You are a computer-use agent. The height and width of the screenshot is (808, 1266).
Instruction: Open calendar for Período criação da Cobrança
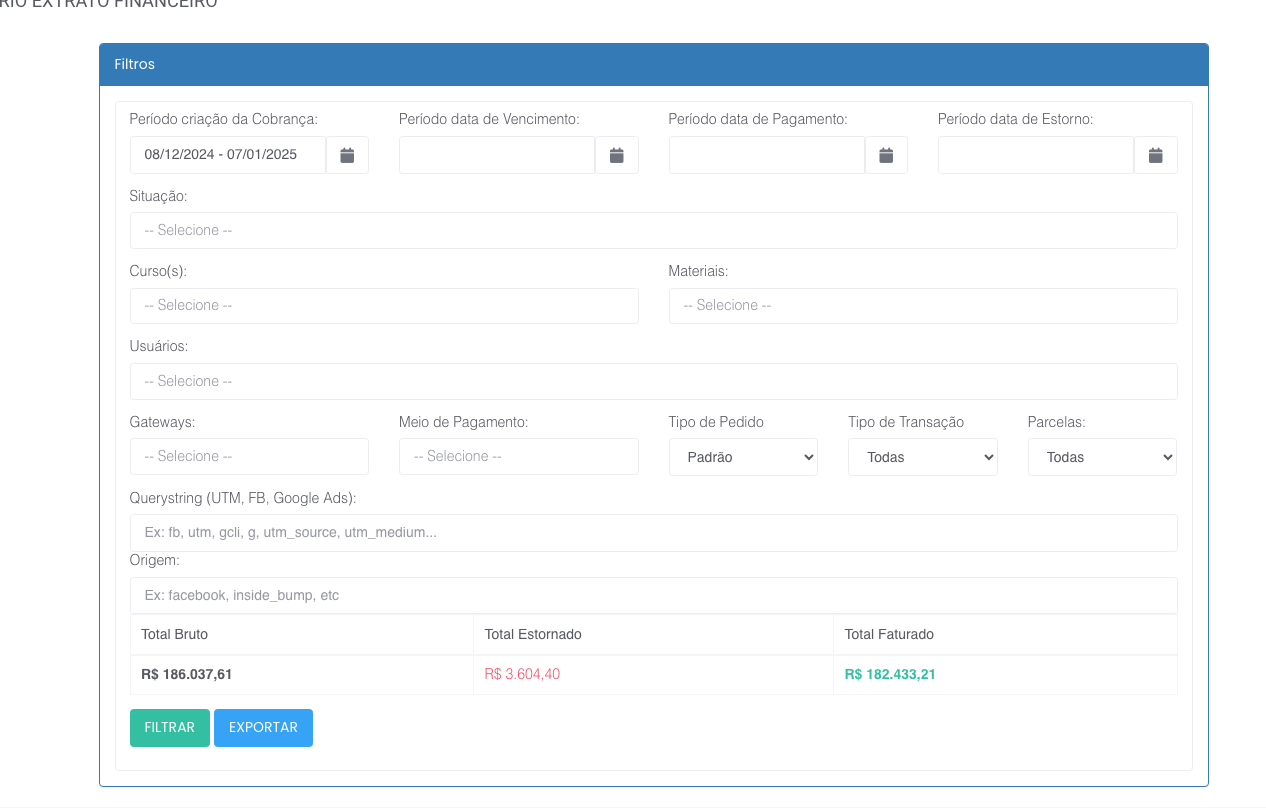tap(347, 155)
